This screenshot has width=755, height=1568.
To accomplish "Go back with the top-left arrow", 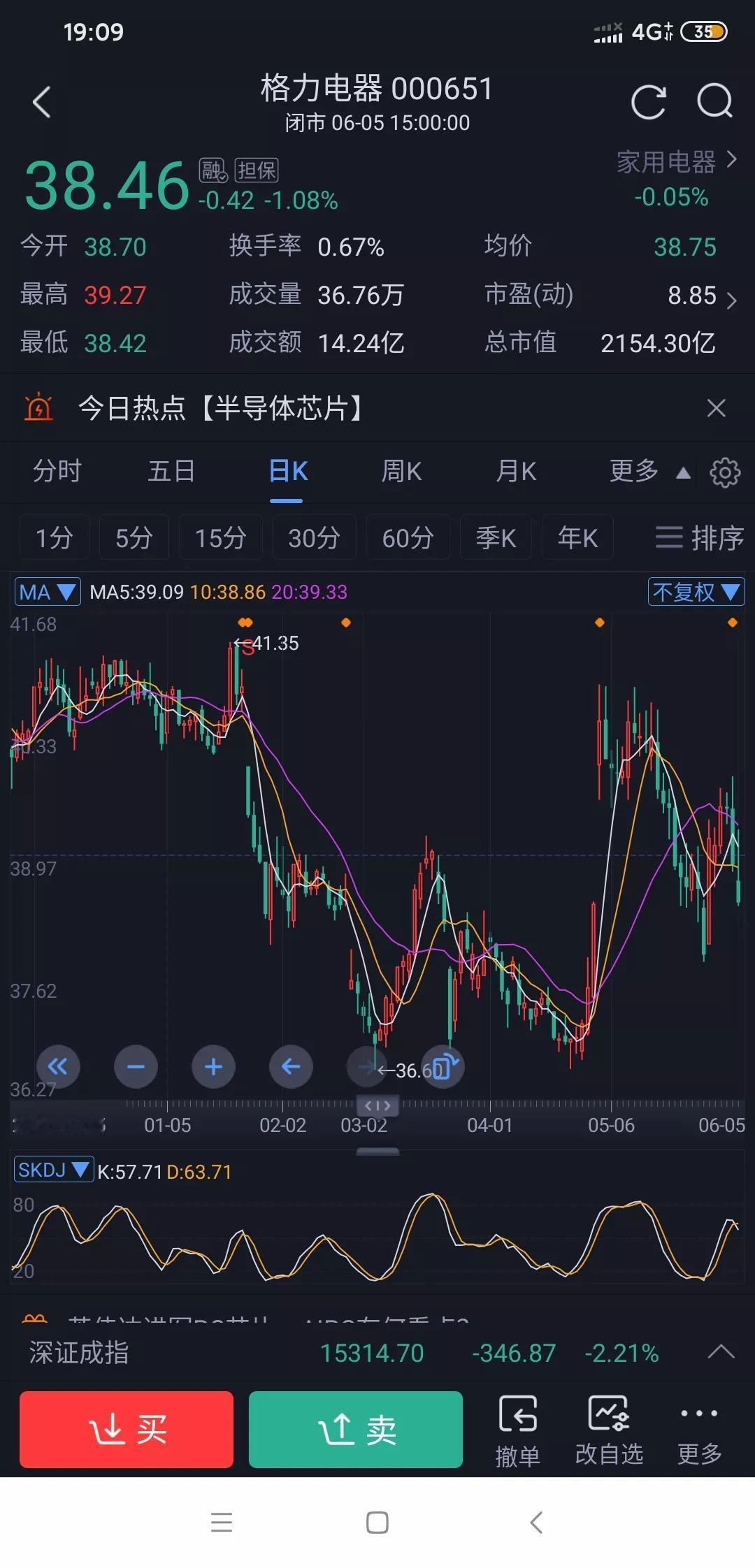I will [x=42, y=102].
